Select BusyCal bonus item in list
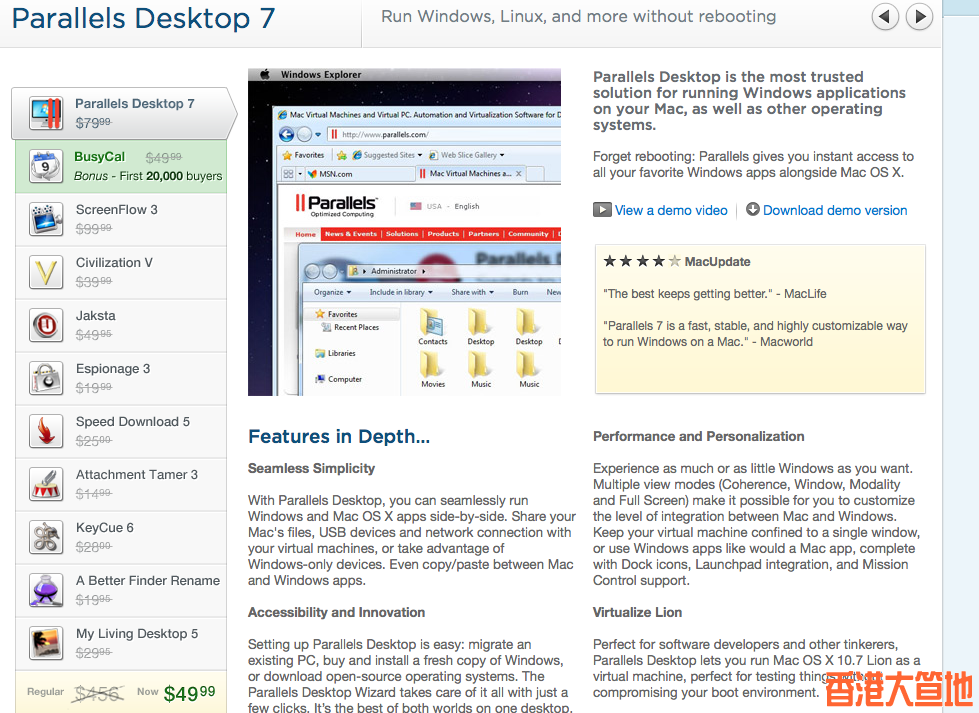Image resolution: width=979 pixels, height=713 pixels. [121, 167]
